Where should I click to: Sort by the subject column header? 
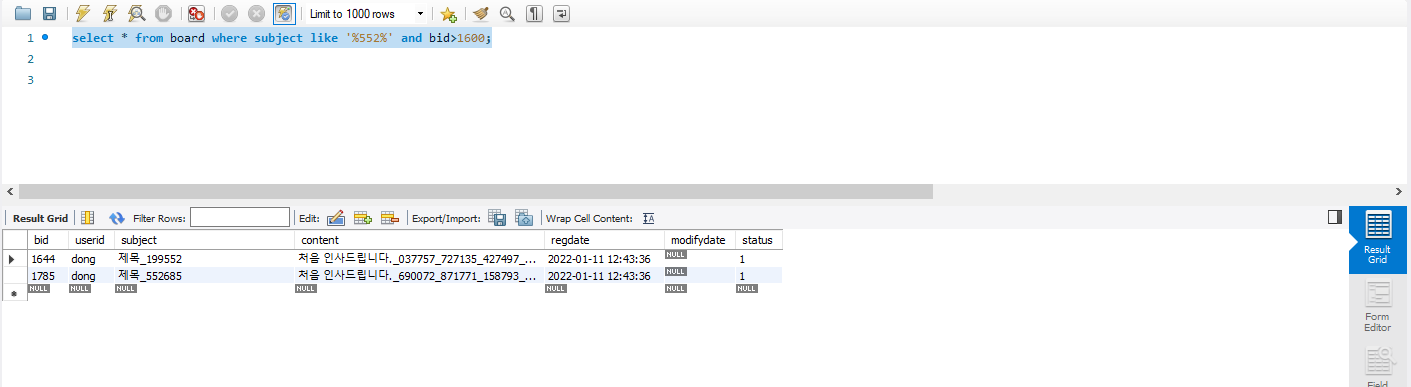point(204,240)
